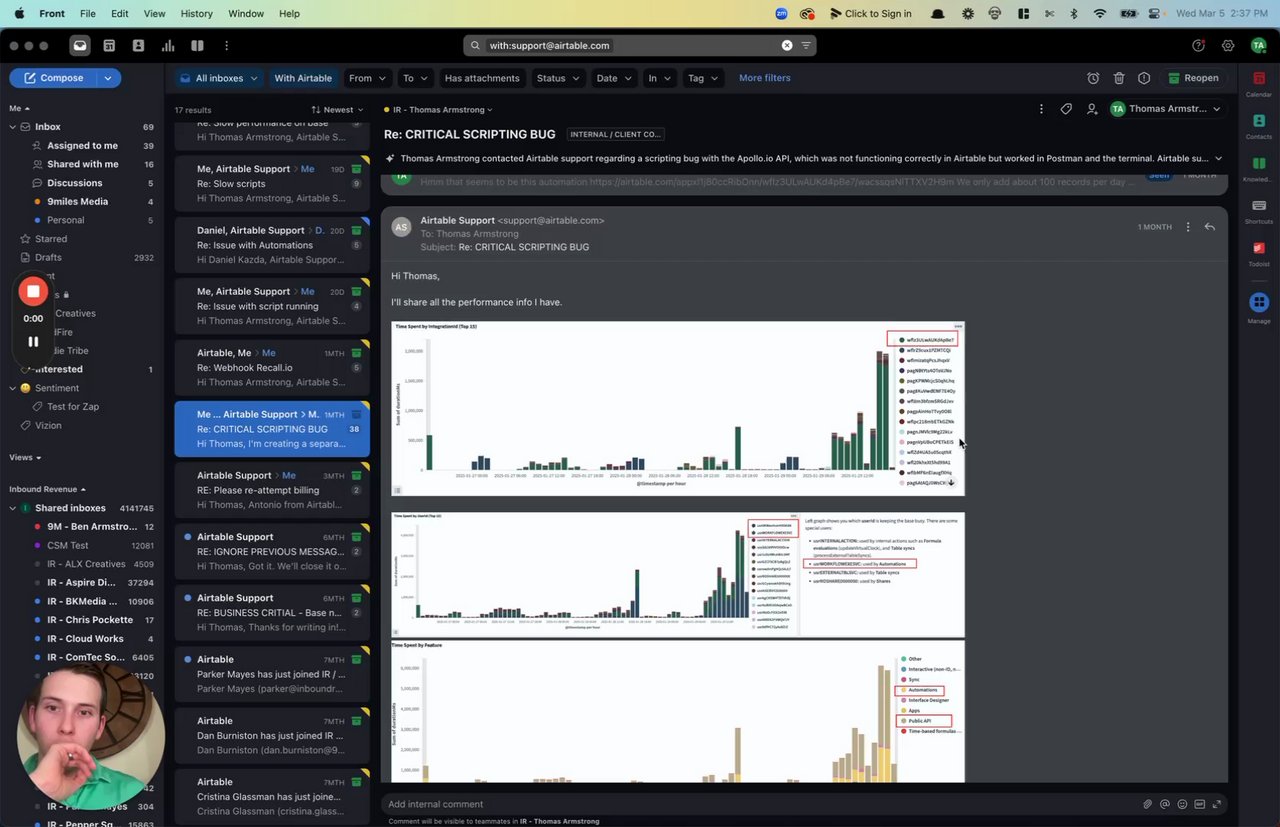Open the Window menu
Viewport: 1280px width, 827px height.
coord(246,14)
